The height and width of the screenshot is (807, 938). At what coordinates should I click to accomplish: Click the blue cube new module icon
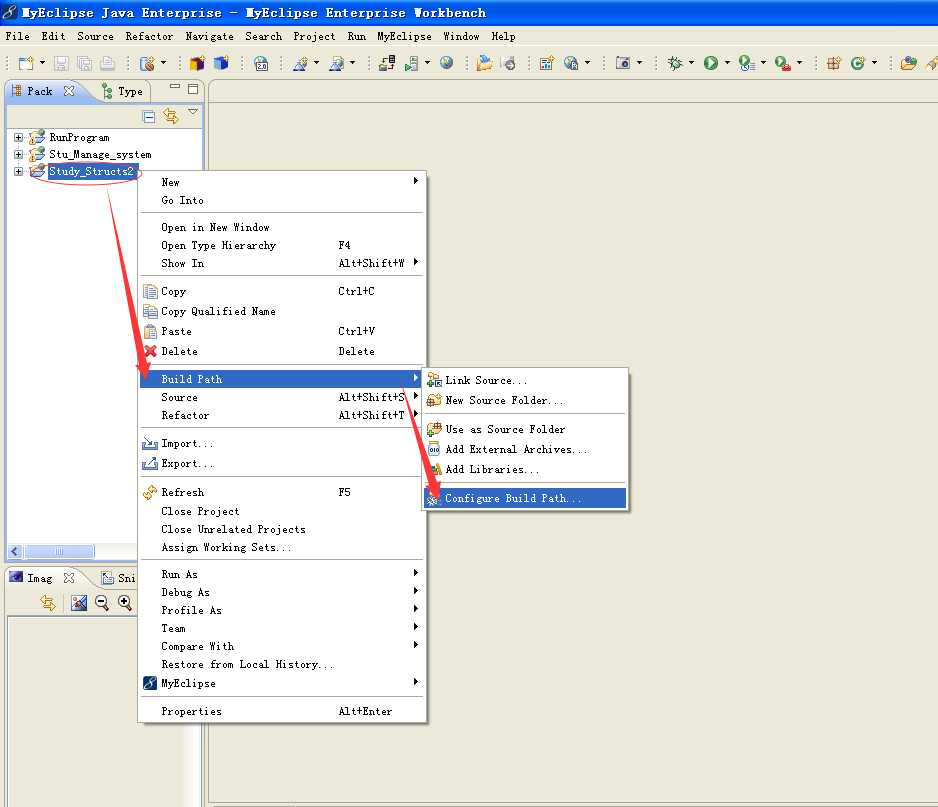[221, 63]
